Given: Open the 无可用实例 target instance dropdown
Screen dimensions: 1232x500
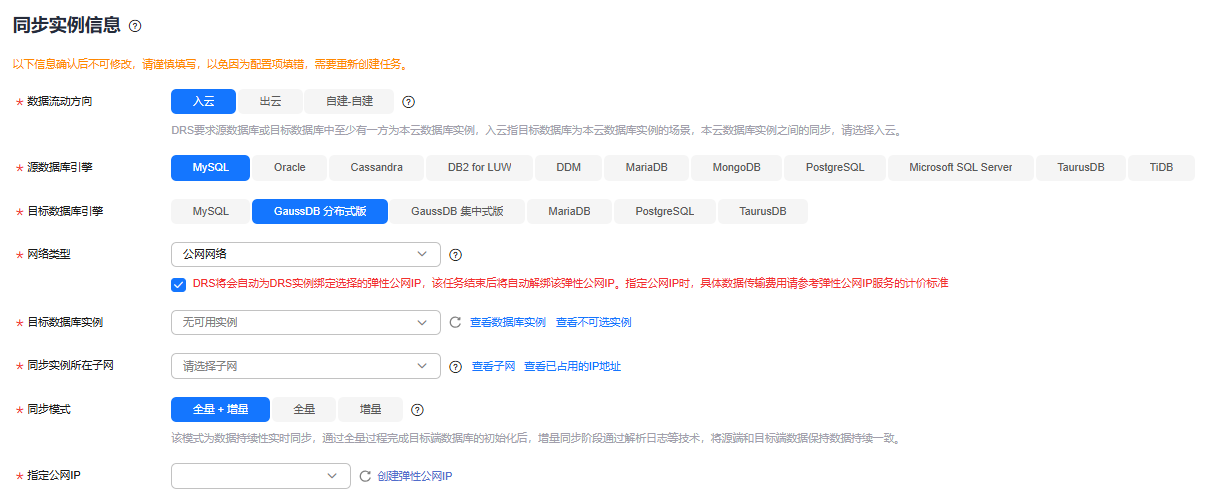Looking at the screenshot, I should click(x=306, y=322).
